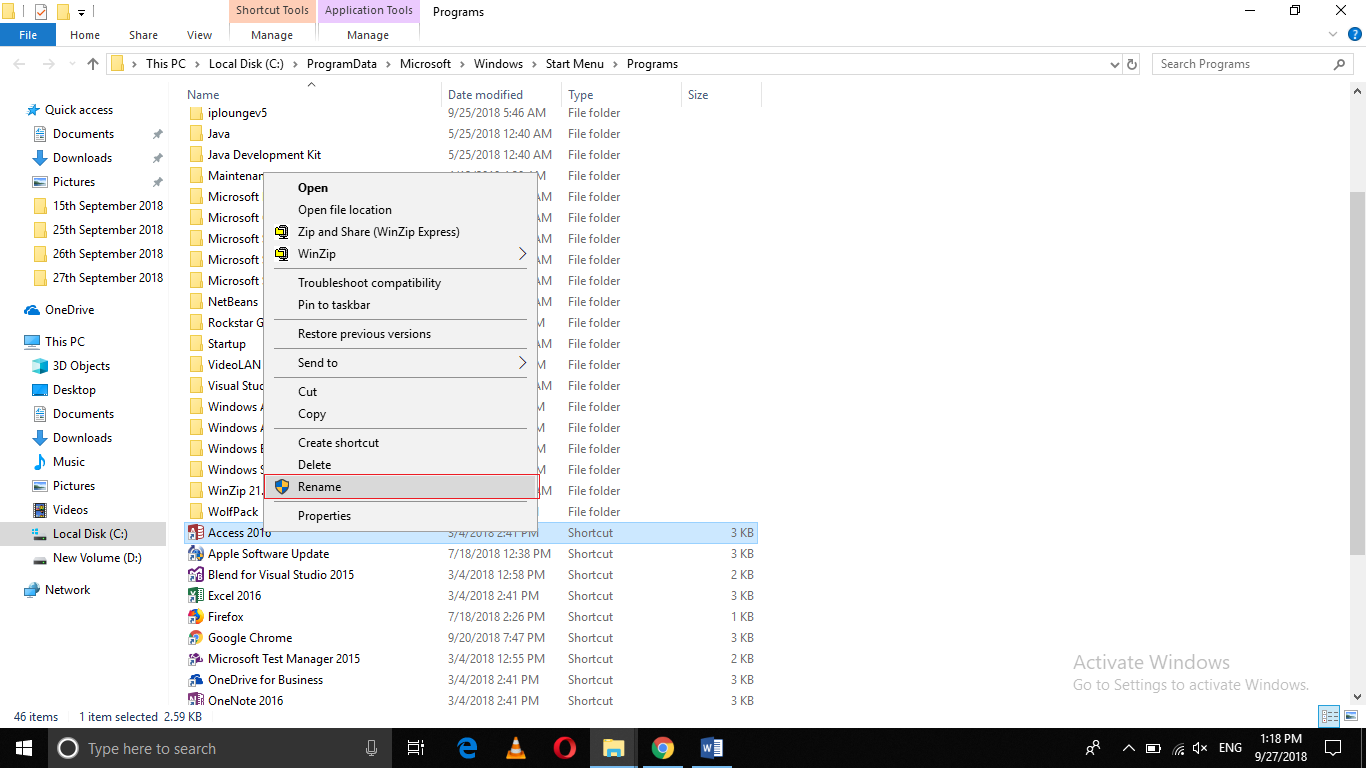Image resolution: width=1366 pixels, height=768 pixels.
Task: Click the microphone icon in search bar
Action: tap(371, 748)
